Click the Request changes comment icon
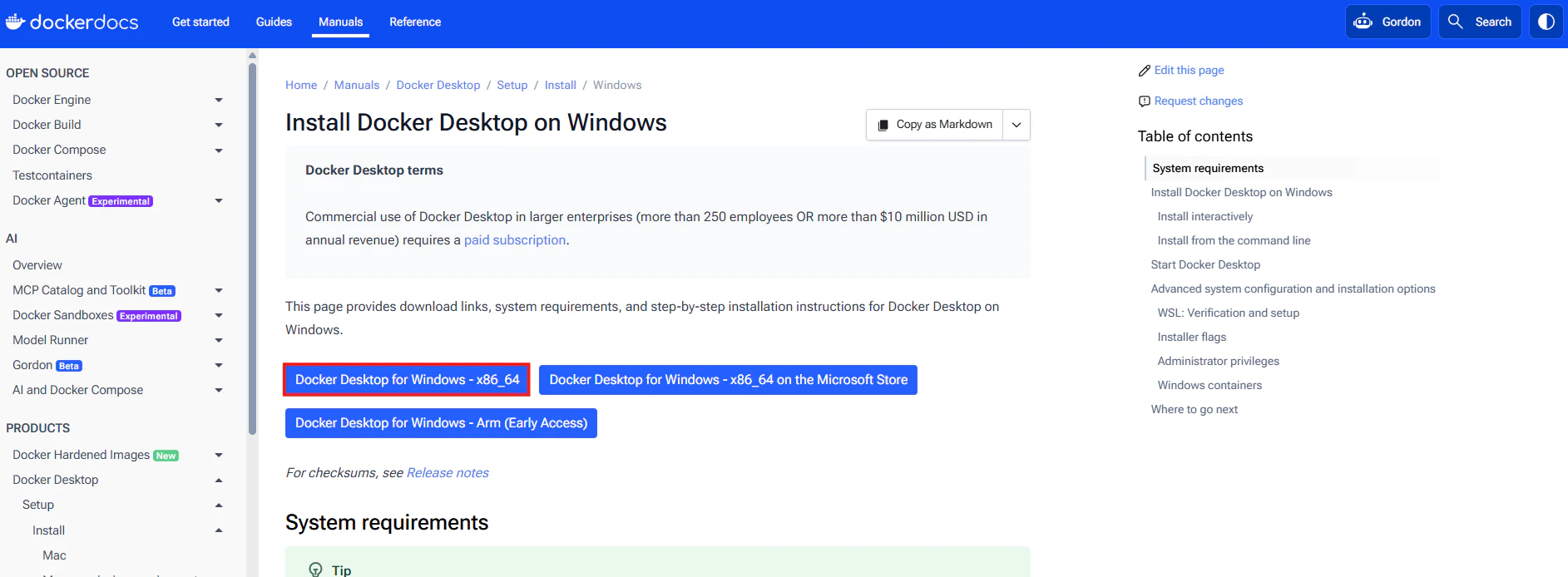This screenshot has width=1568, height=577. (x=1145, y=101)
